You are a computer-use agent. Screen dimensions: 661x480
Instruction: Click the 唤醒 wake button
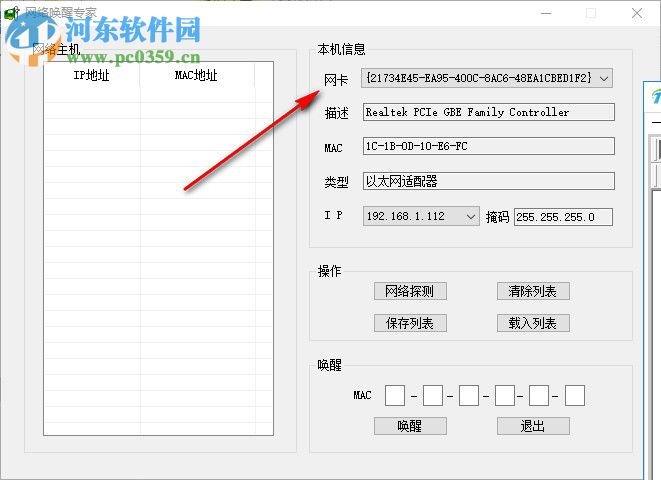410,426
